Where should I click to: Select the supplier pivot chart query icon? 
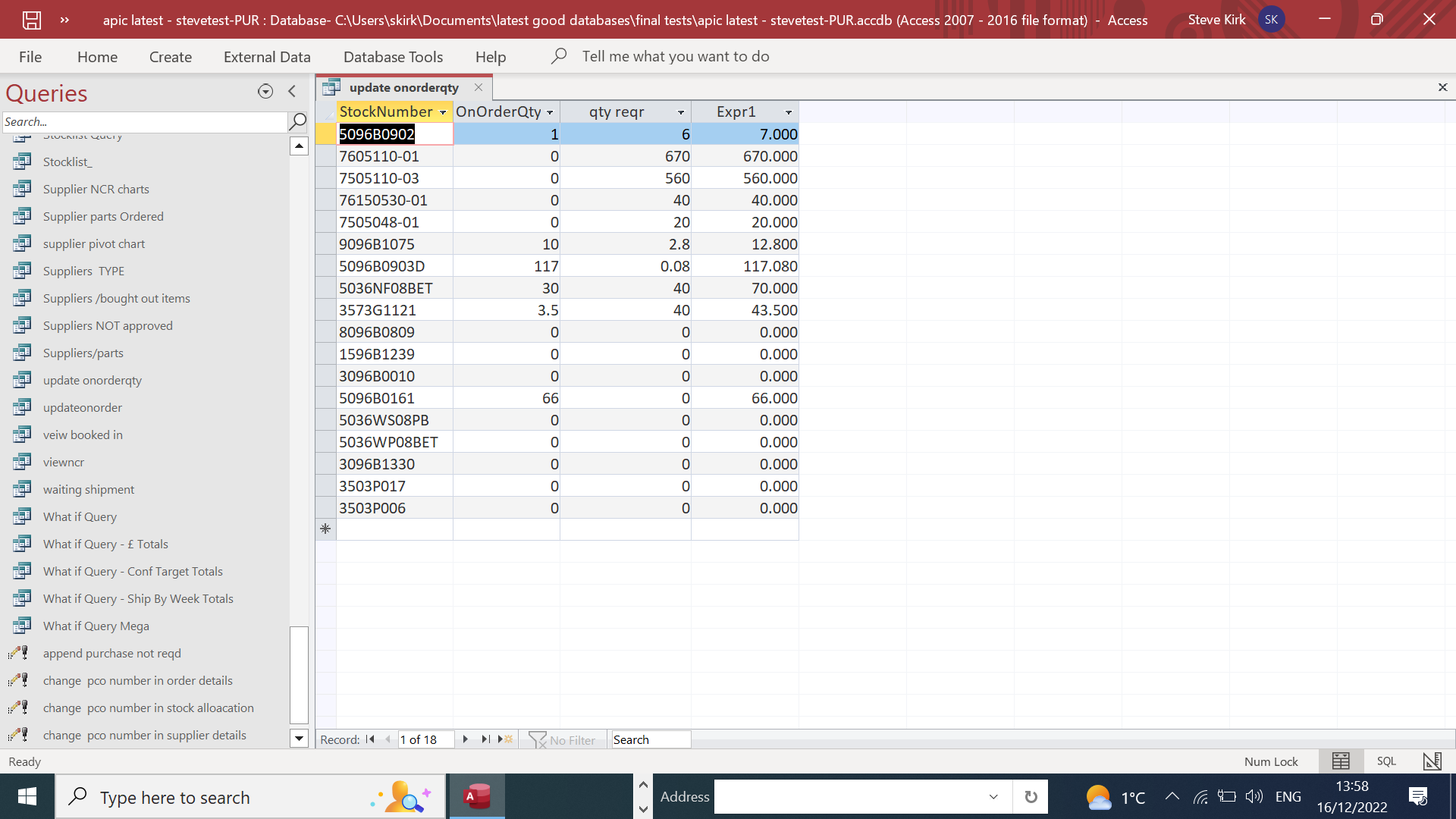pos(22,243)
